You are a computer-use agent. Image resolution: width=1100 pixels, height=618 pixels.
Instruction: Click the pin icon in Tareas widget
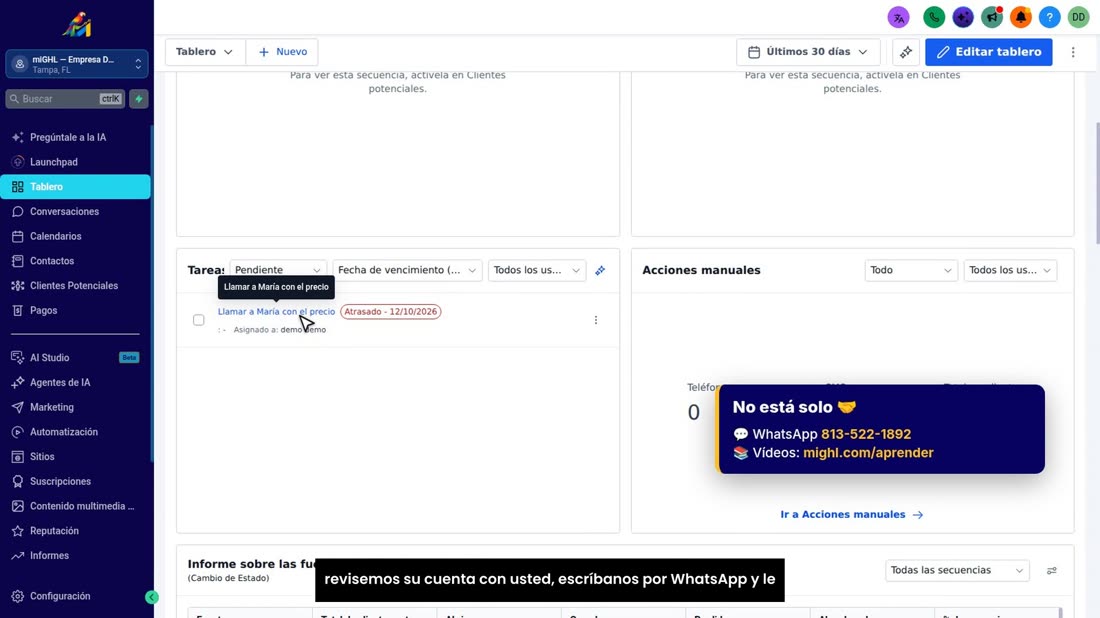pos(600,271)
